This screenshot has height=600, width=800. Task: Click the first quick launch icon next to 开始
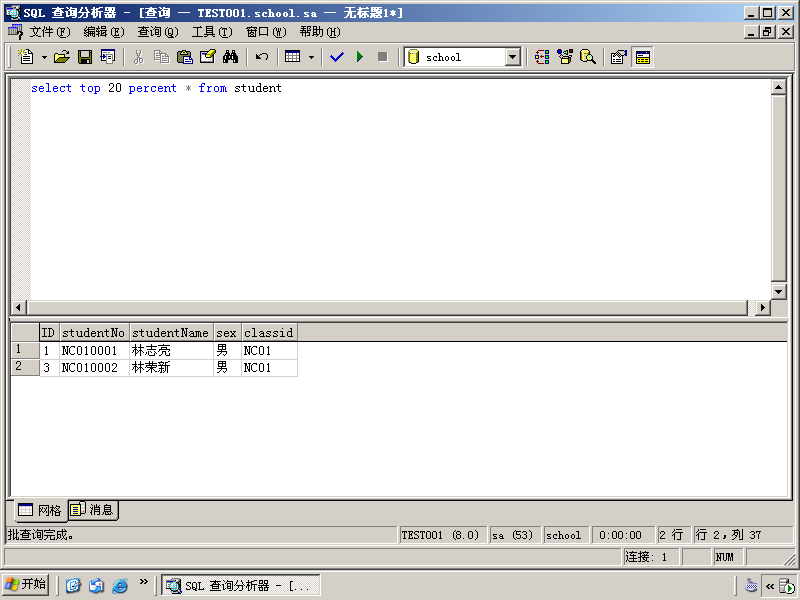point(73,585)
